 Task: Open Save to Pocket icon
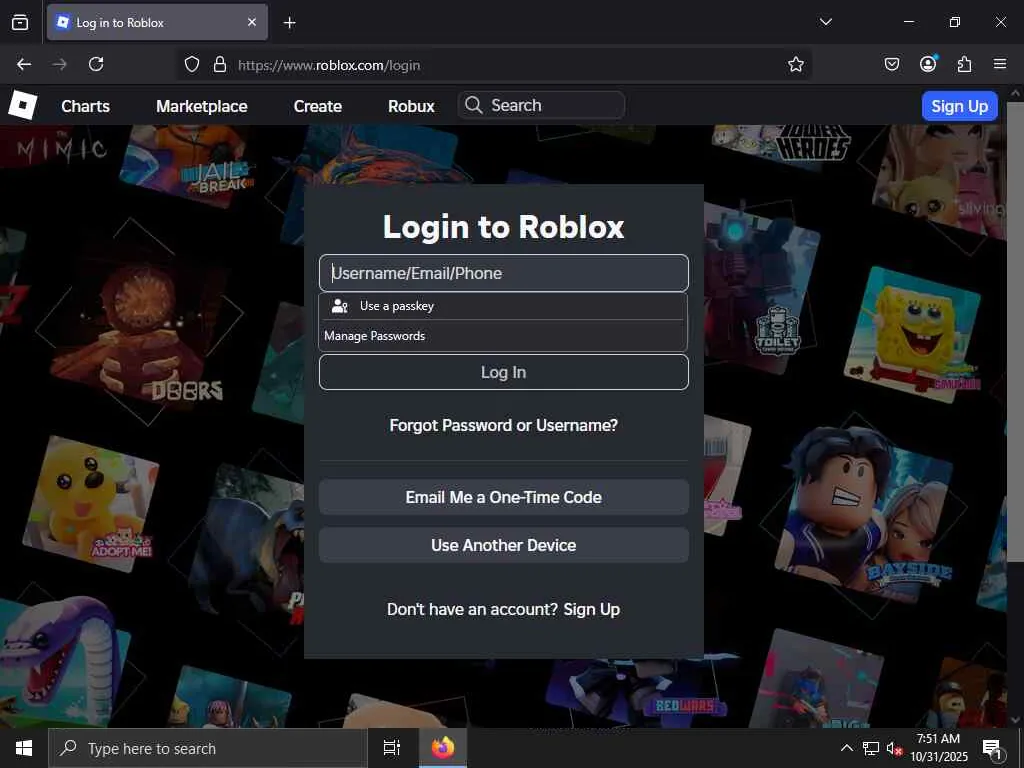891,64
